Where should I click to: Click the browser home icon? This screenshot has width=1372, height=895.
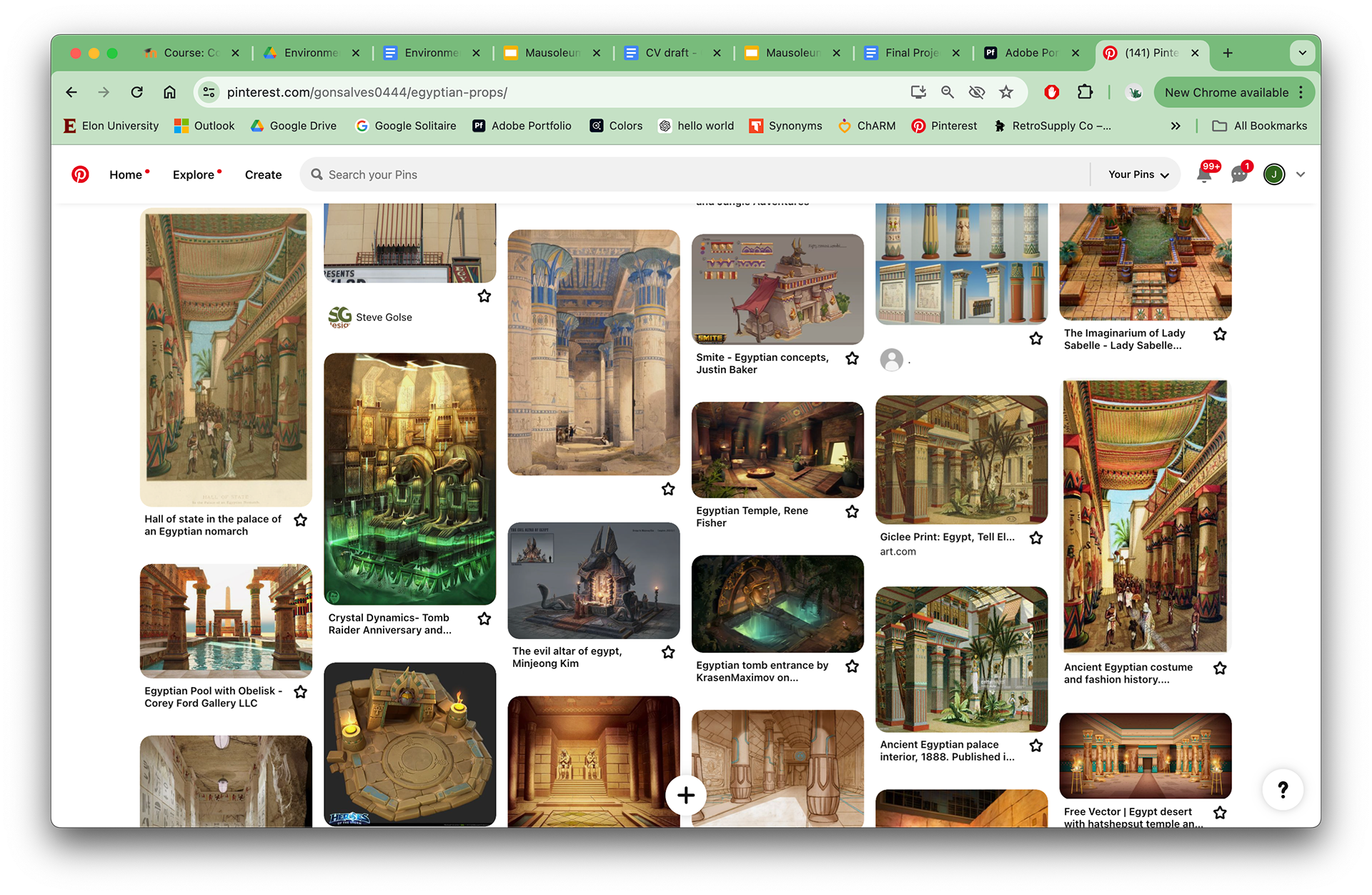coord(169,92)
